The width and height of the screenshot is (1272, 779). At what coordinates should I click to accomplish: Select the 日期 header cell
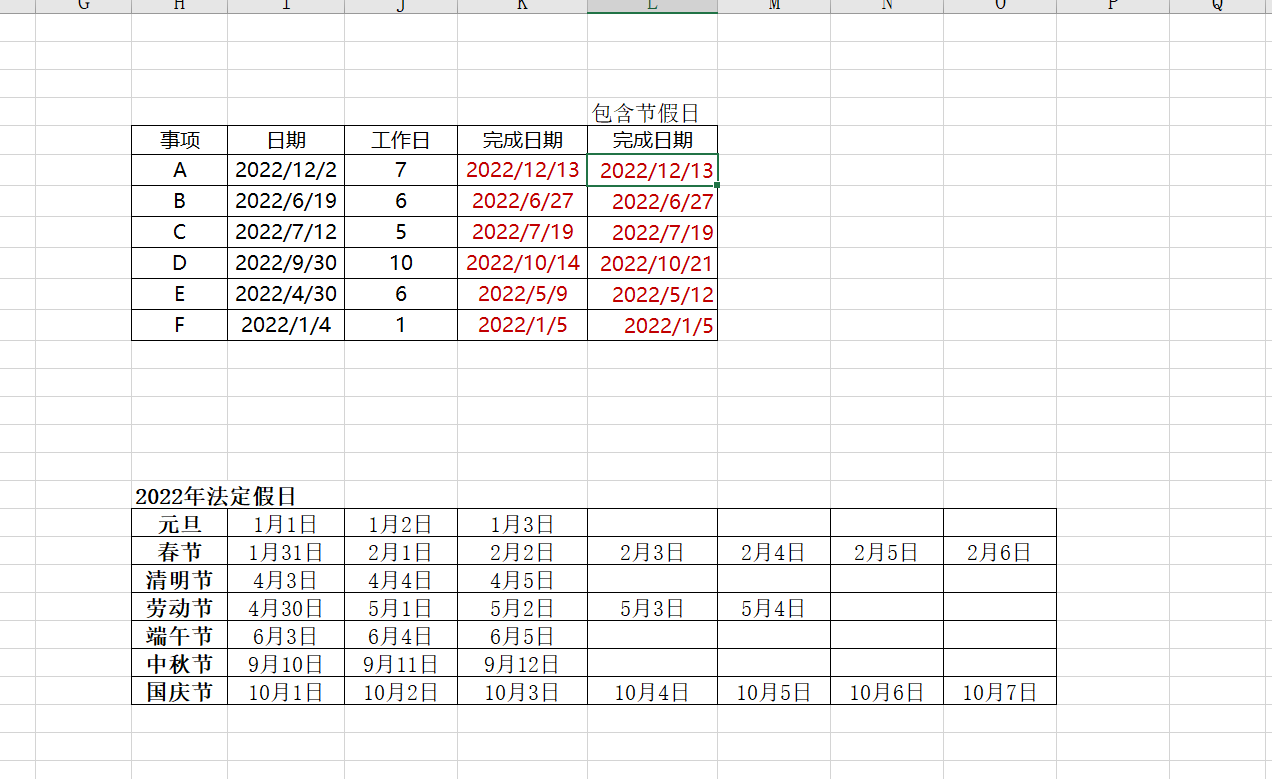click(286, 140)
